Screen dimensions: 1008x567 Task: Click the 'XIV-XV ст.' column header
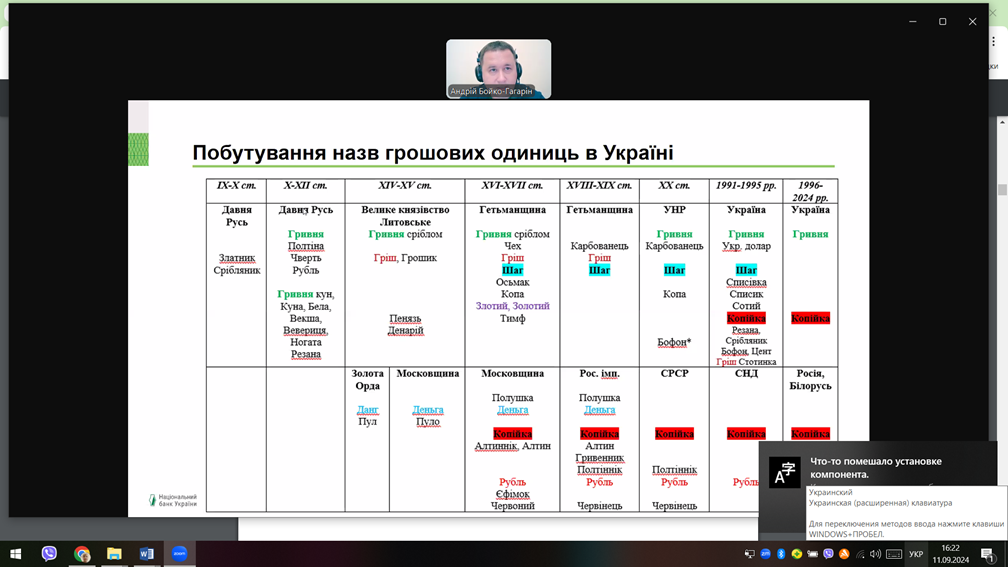coord(405,185)
